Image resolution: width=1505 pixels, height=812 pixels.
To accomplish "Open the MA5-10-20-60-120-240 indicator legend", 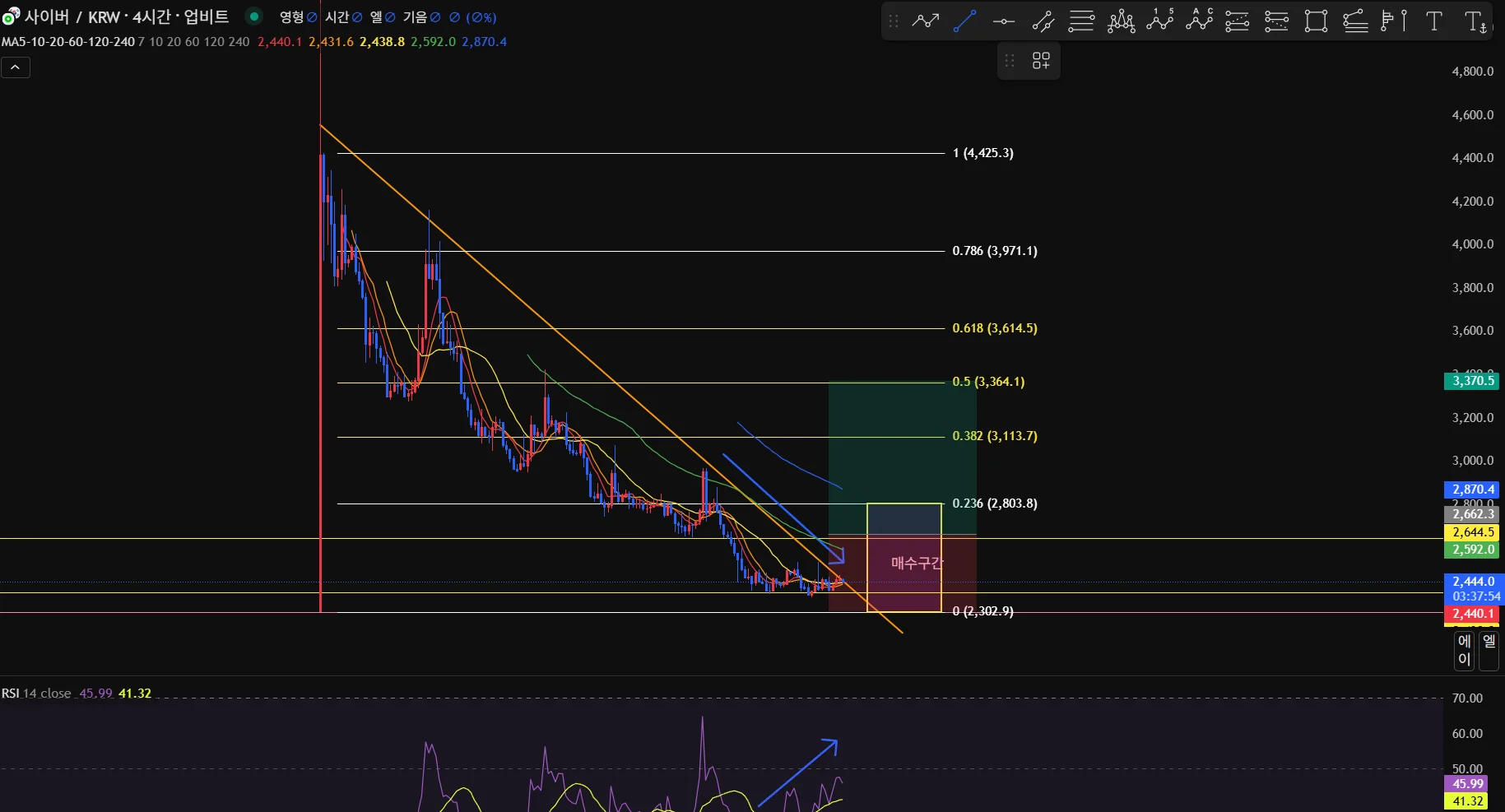I will [x=68, y=42].
